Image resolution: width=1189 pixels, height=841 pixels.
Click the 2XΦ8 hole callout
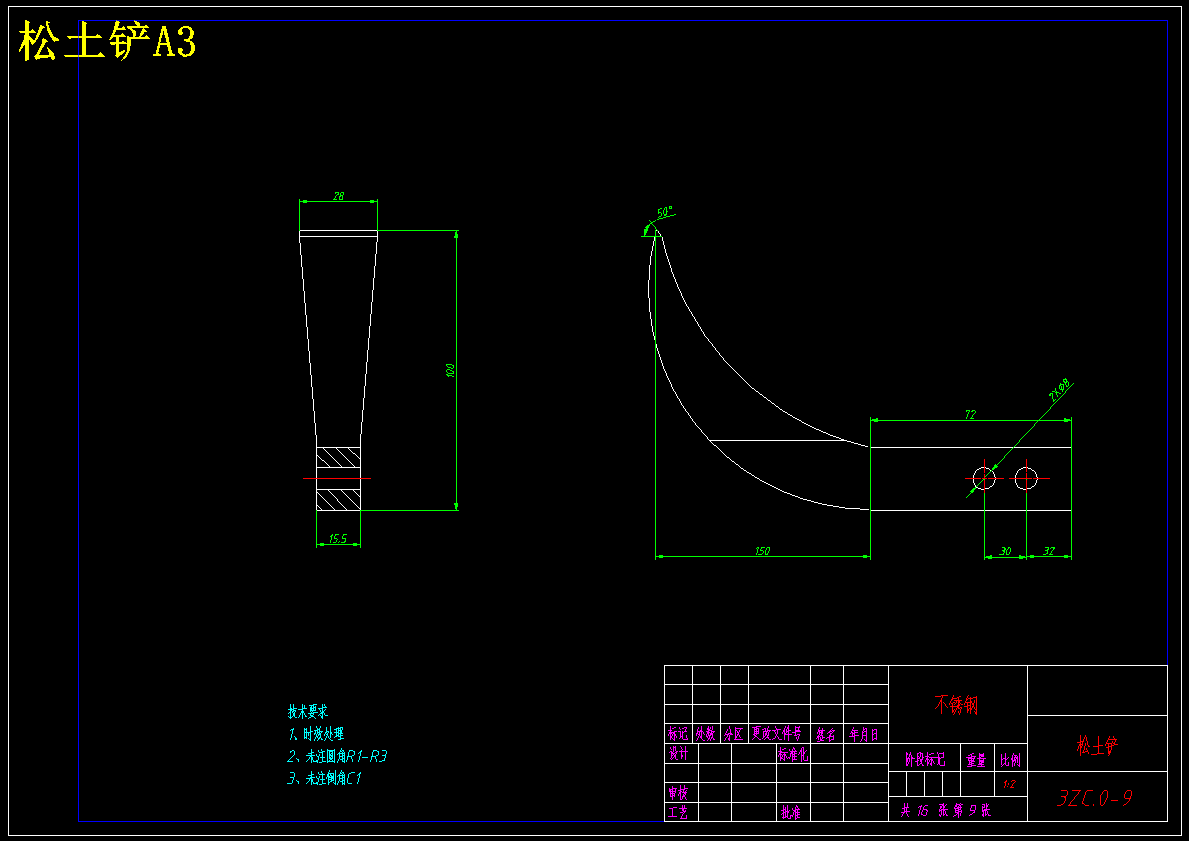pos(1059,389)
